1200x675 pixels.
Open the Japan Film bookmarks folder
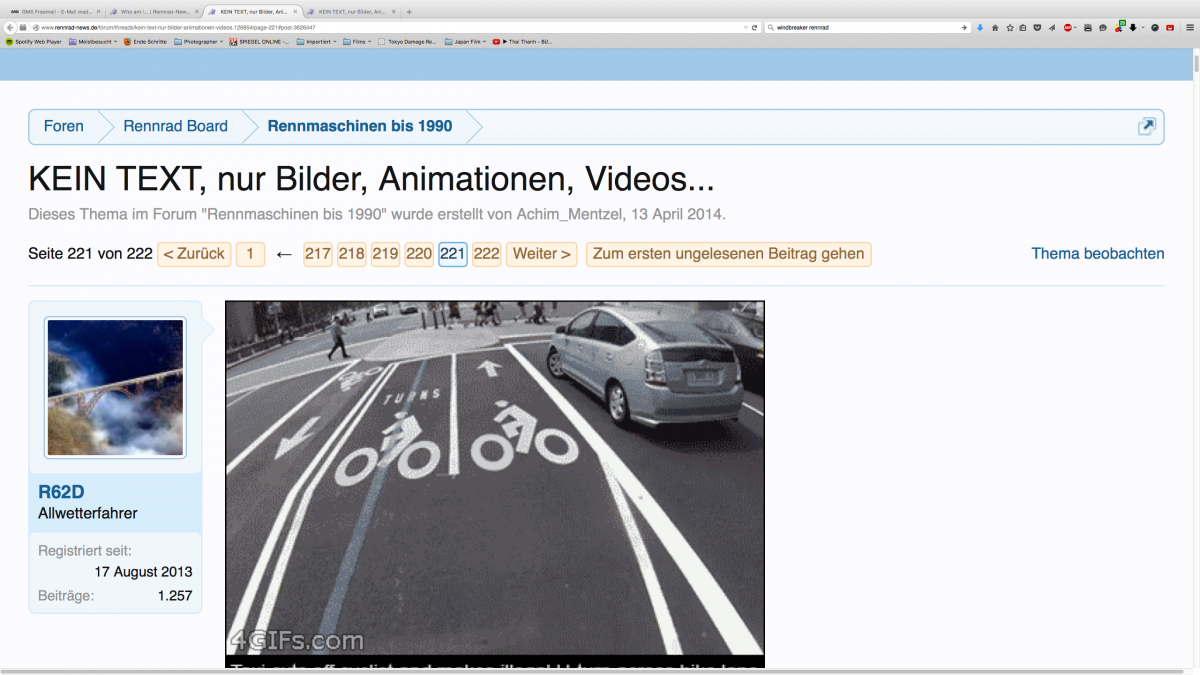click(467, 42)
